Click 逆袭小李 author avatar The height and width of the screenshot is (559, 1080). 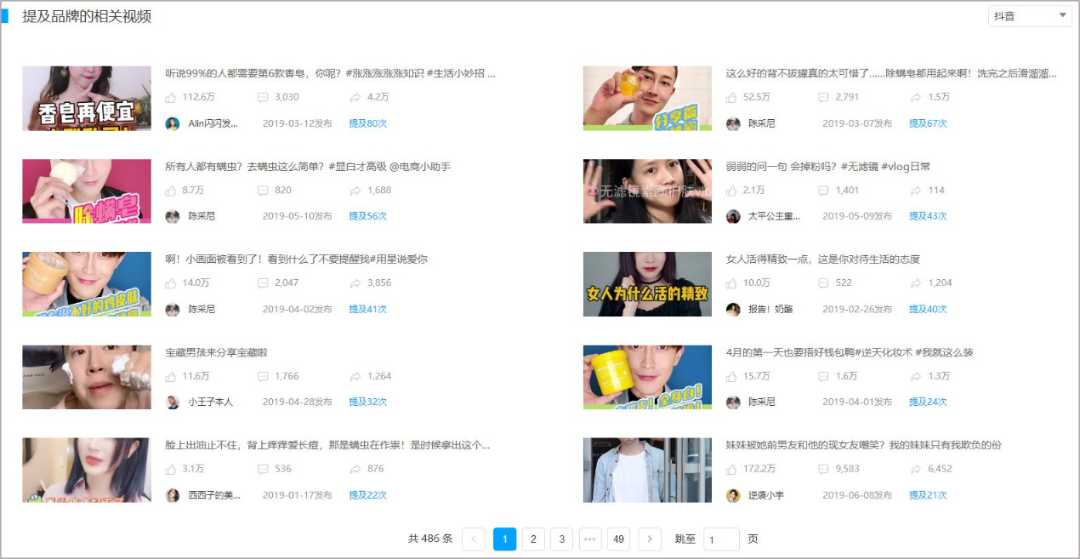[733, 495]
